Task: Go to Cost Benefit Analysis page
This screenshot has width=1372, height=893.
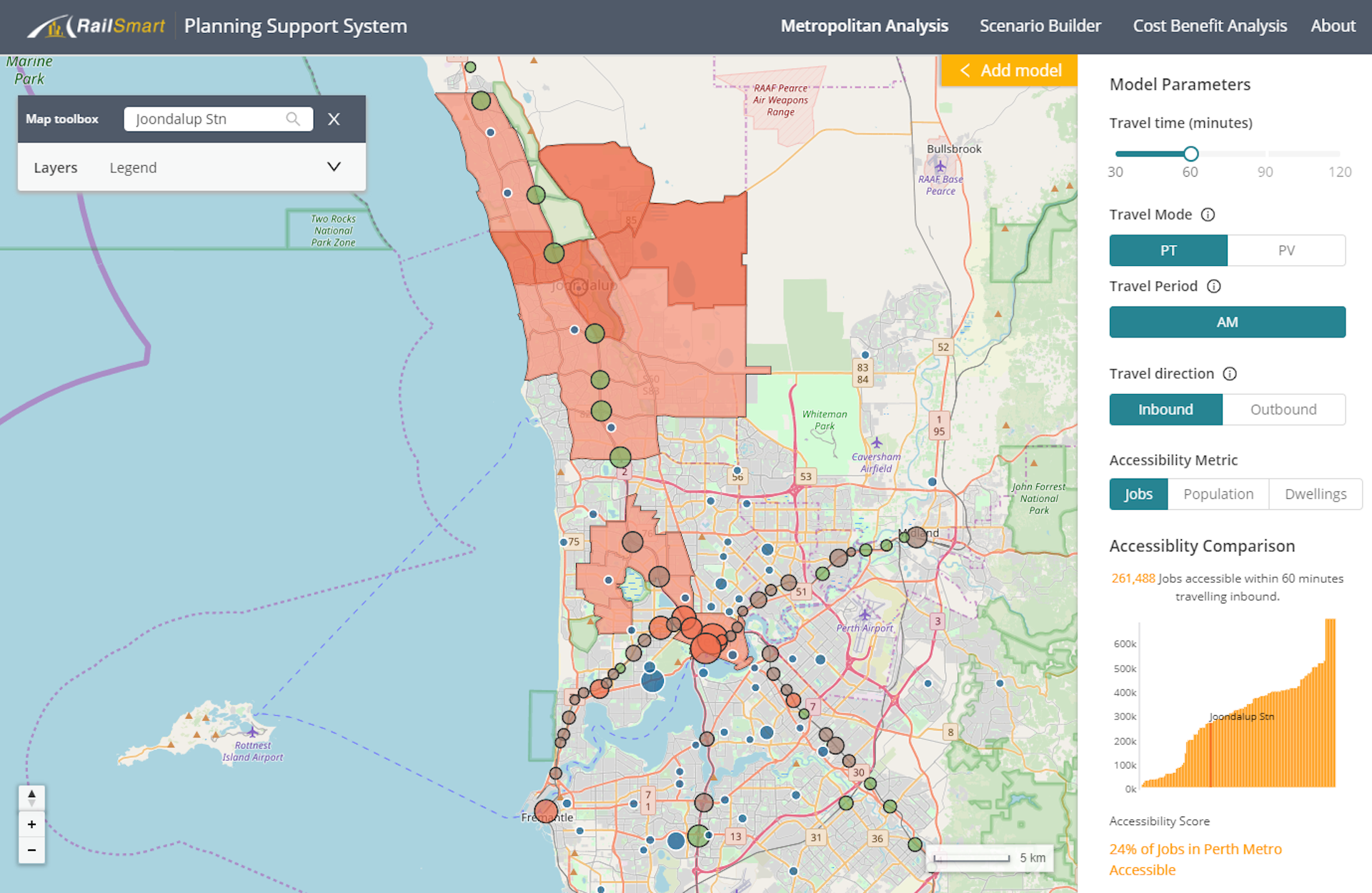Action: (x=1209, y=26)
